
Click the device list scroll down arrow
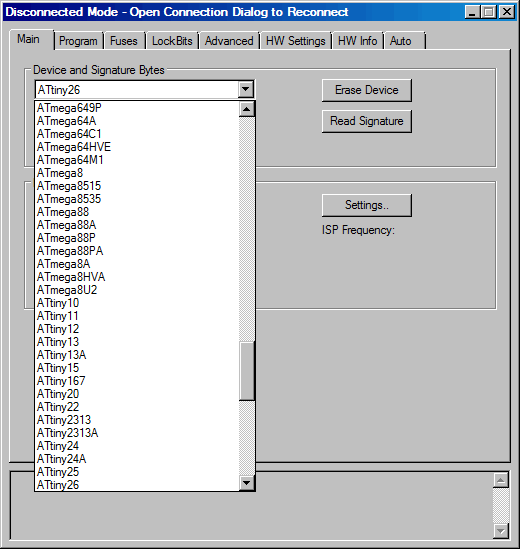click(247, 483)
